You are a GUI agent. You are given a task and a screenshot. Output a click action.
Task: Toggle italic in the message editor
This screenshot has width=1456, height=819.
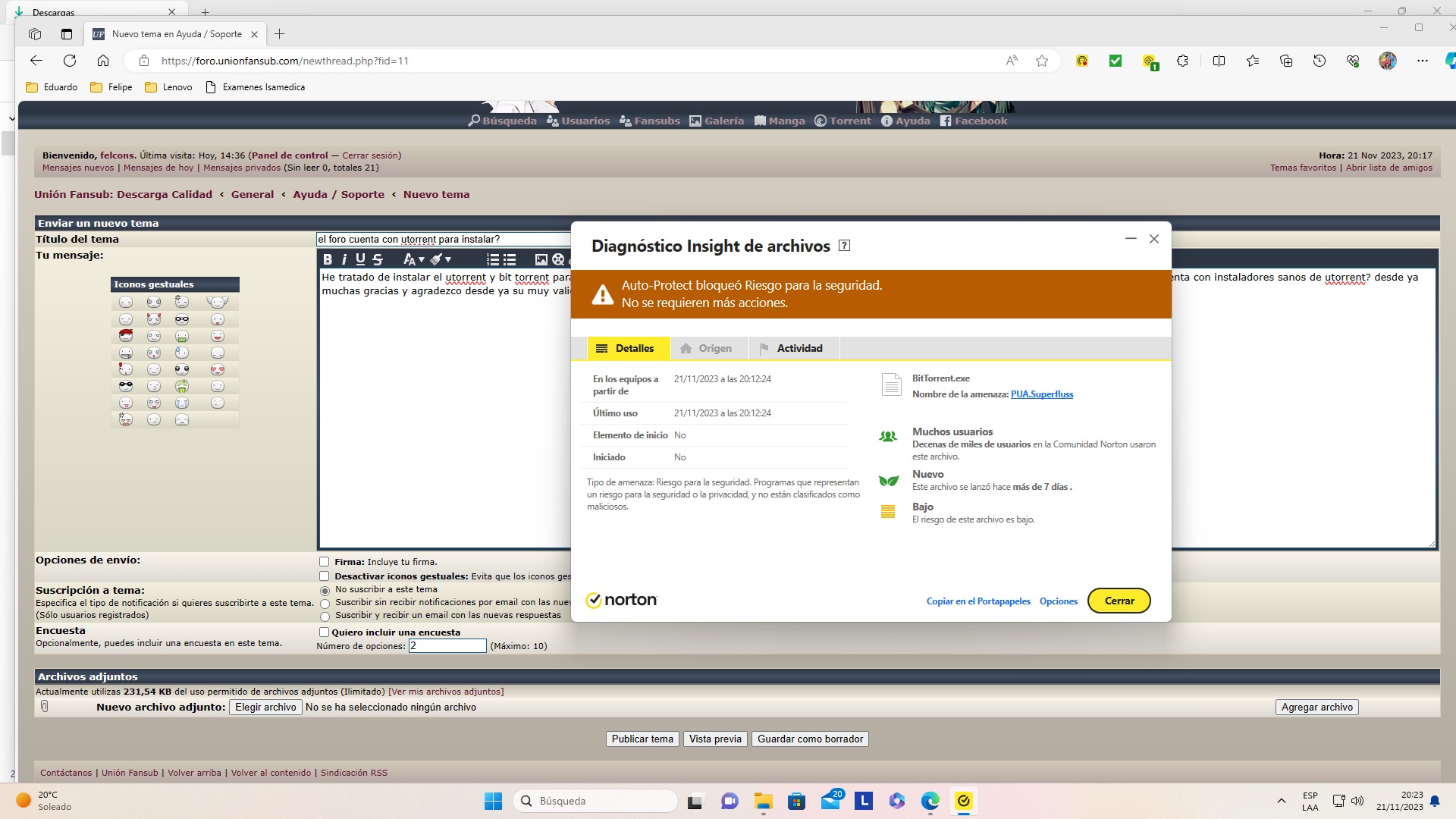(x=344, y=259)
